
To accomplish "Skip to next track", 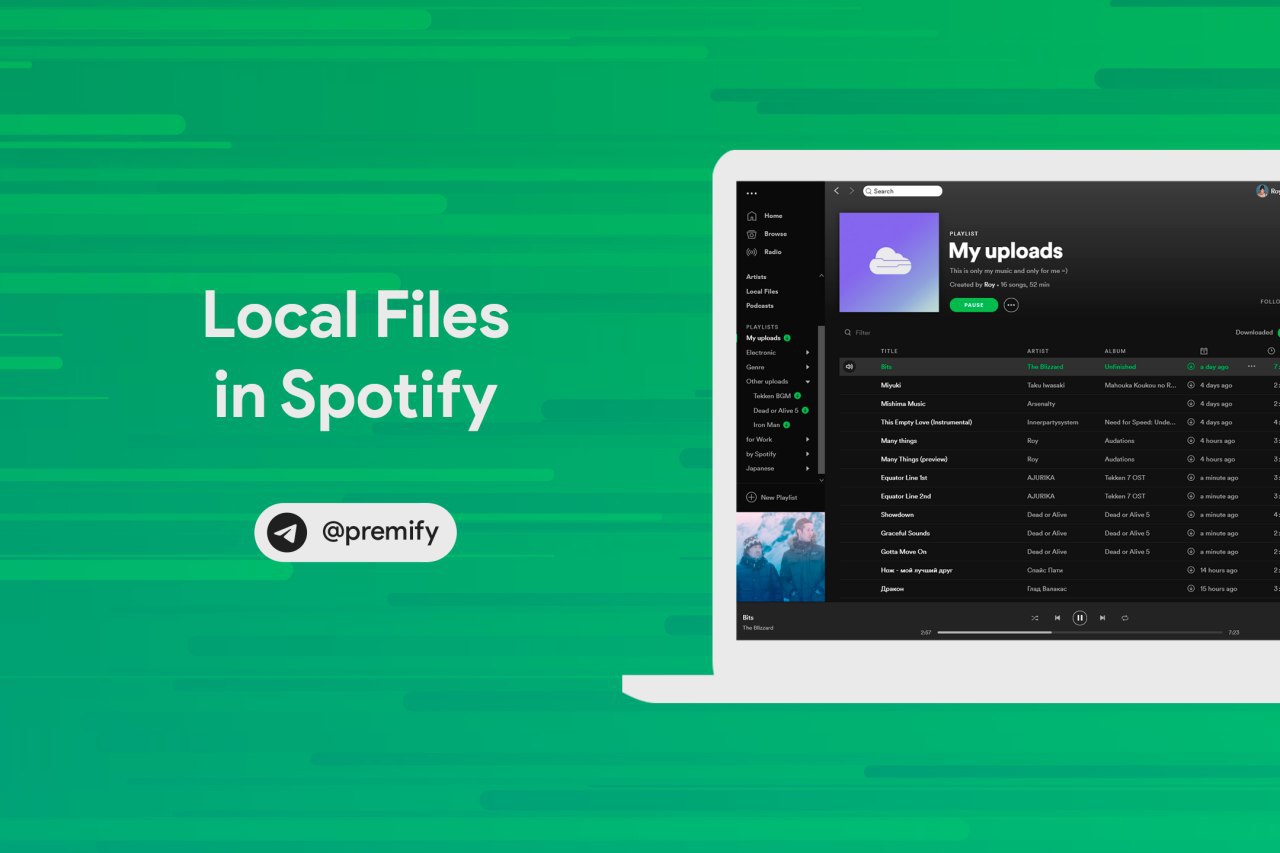I will point(1102,618).
